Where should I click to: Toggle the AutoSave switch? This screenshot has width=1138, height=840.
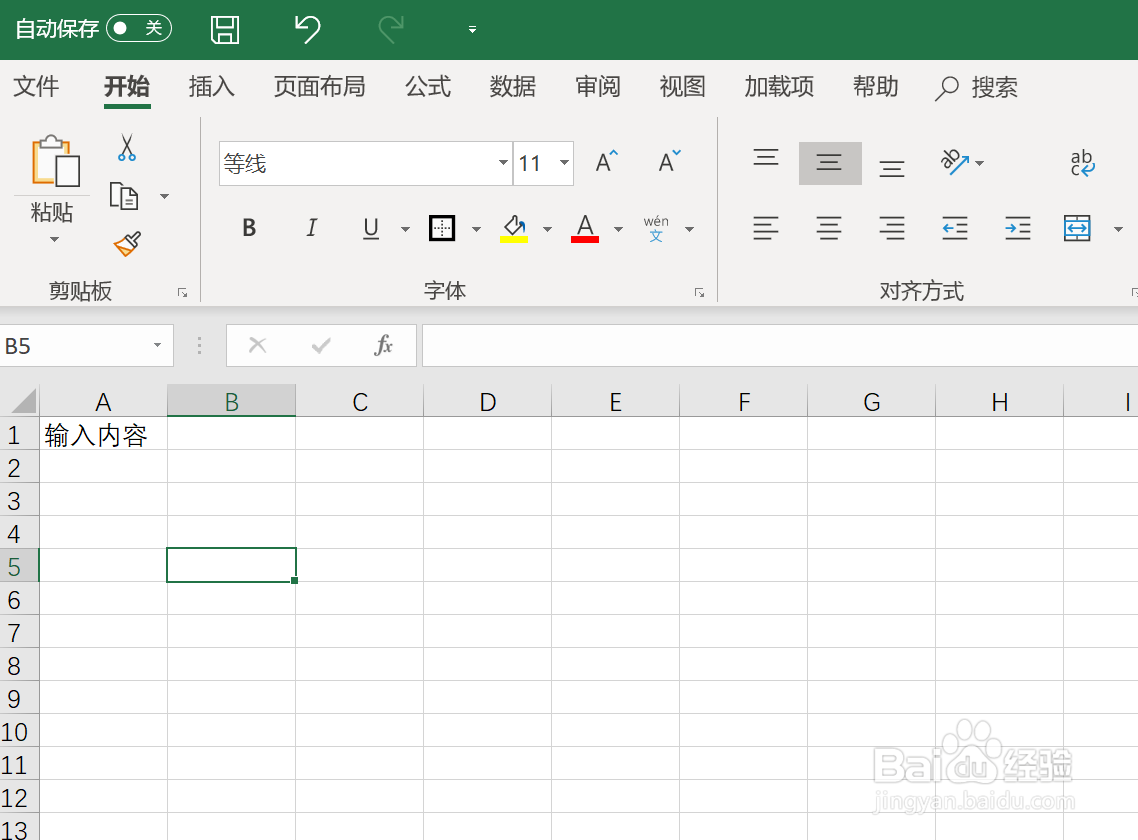pyautogui.click(x=139, y=28)
